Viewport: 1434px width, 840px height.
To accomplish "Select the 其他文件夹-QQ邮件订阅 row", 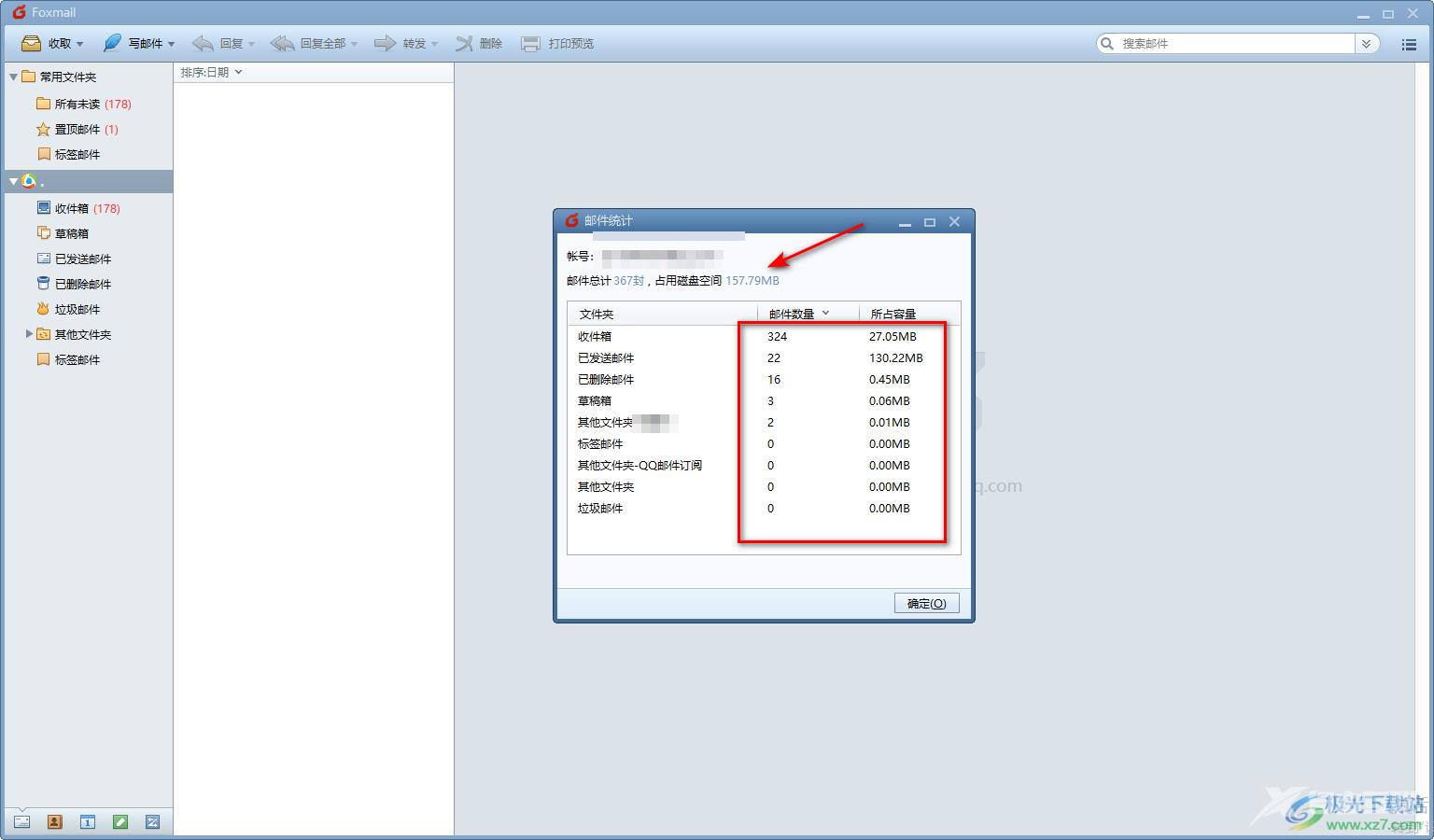I will point(763,465).
